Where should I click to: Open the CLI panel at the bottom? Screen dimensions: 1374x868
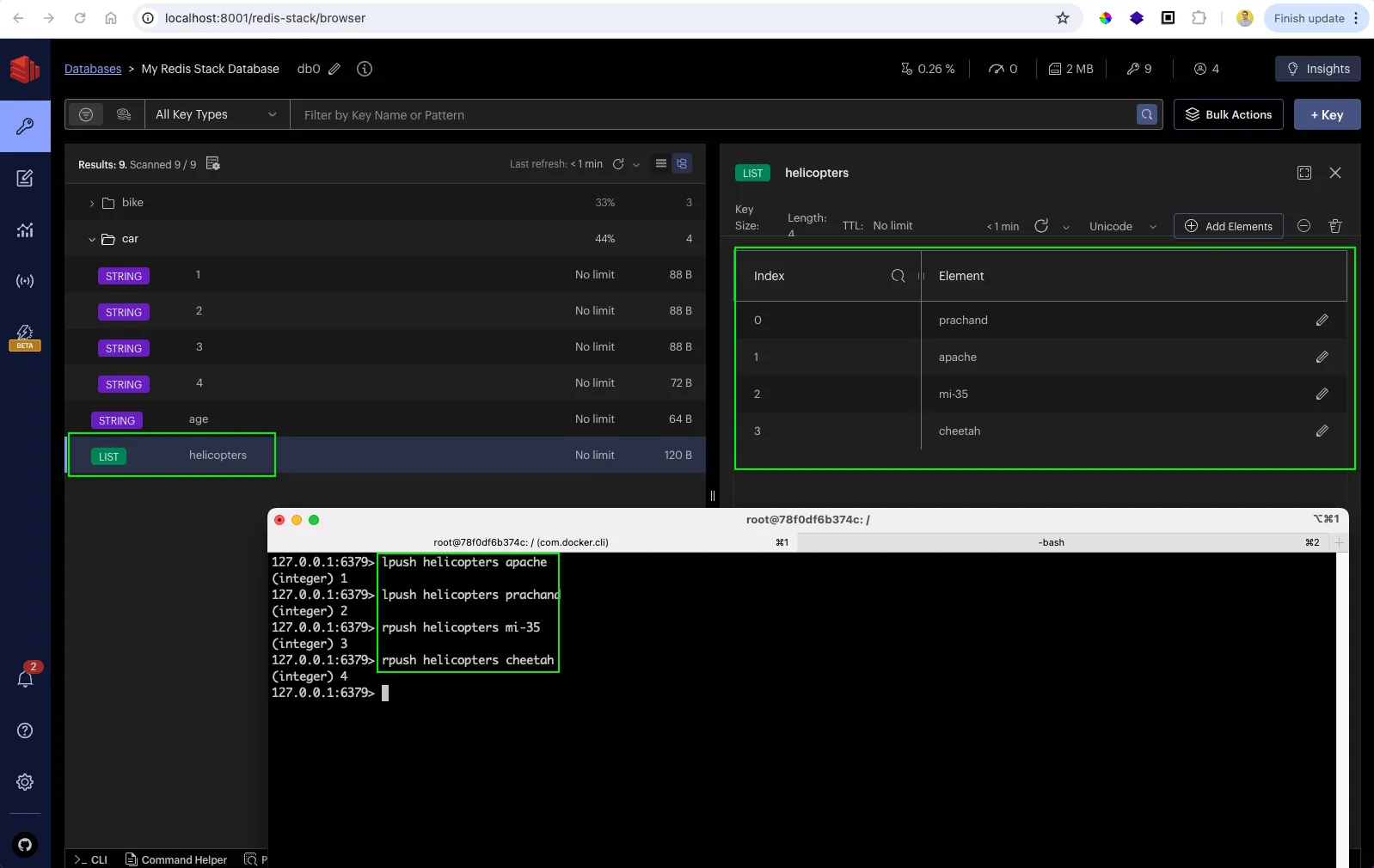coord(91,859)
